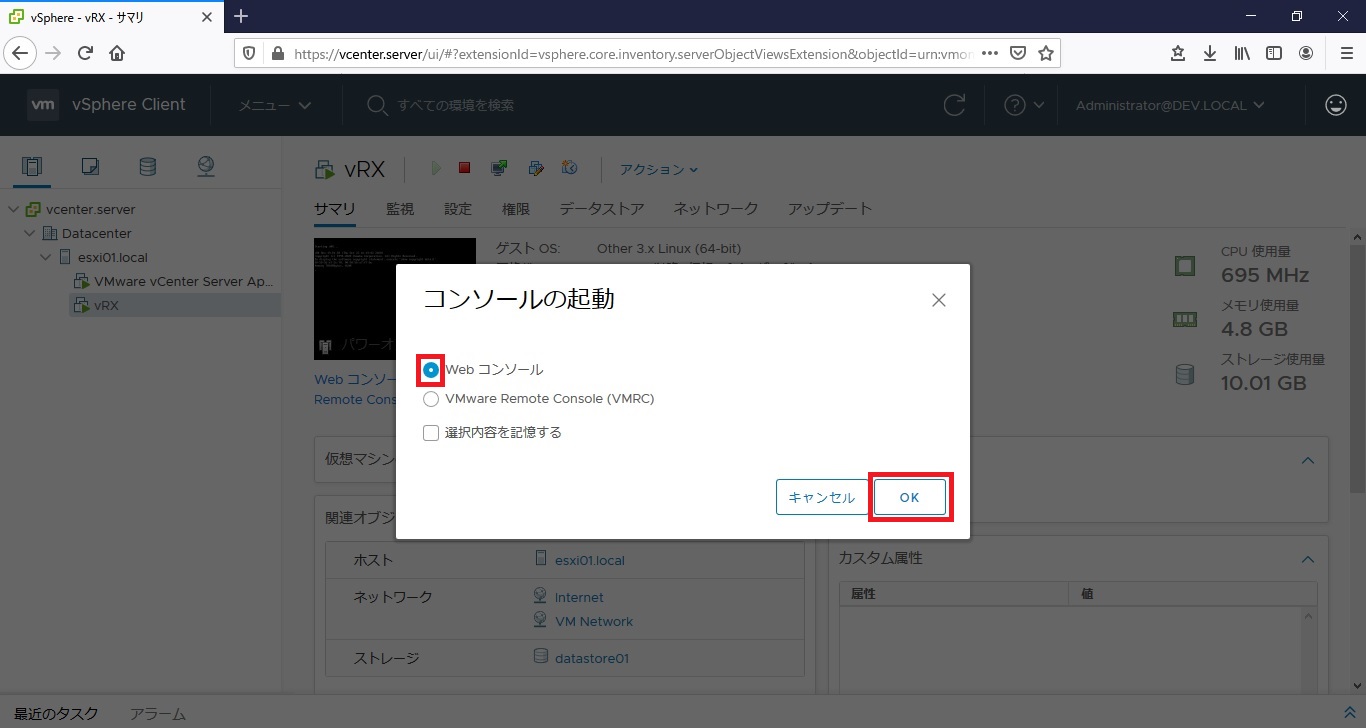Click the vSphere refresh icon
Viewport: 1366px width, 728px height.
coord(954,105)
